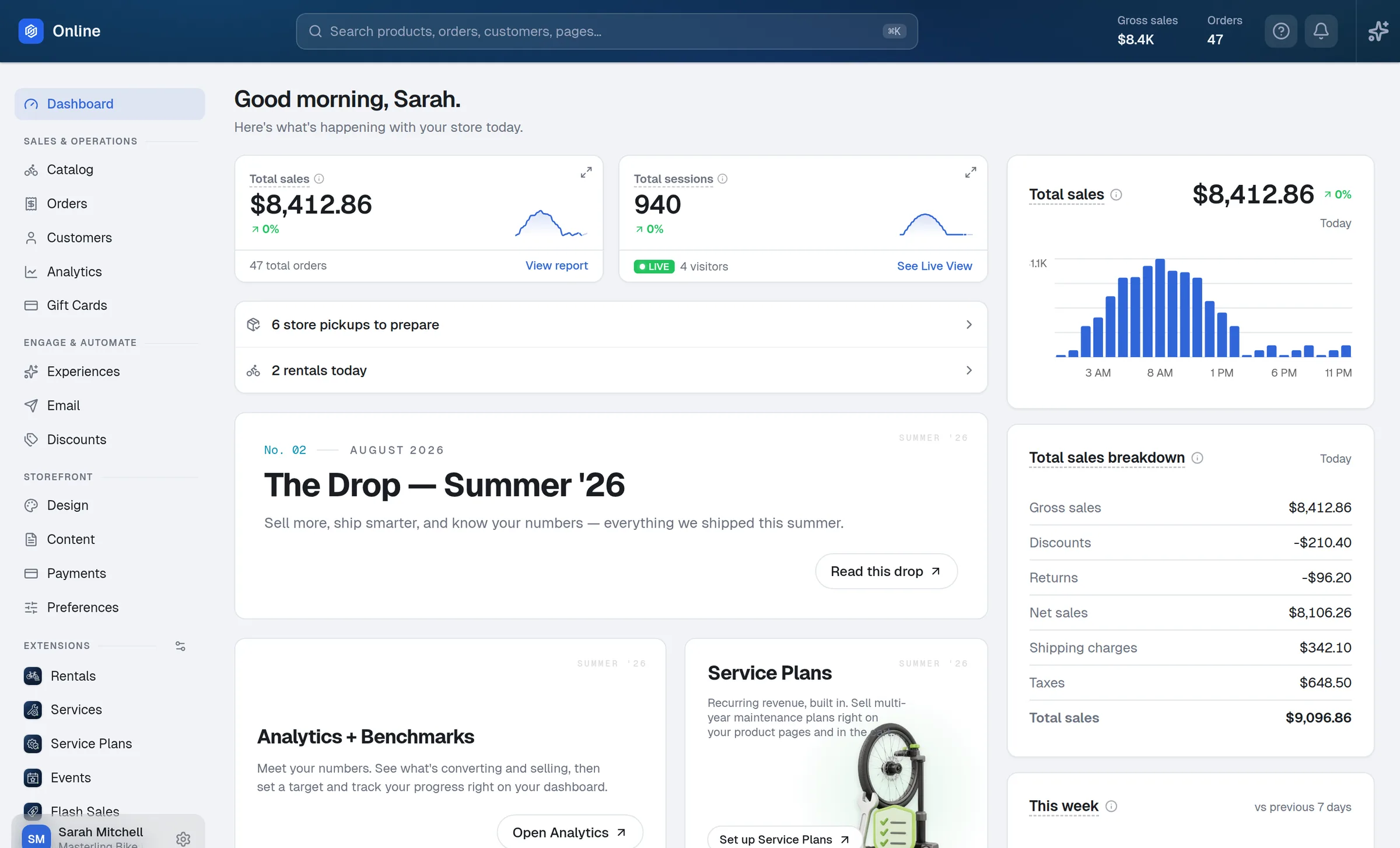Open Catalog in sidebar
This screenshot has height=848, width=1400.
(x=110, y=170)
